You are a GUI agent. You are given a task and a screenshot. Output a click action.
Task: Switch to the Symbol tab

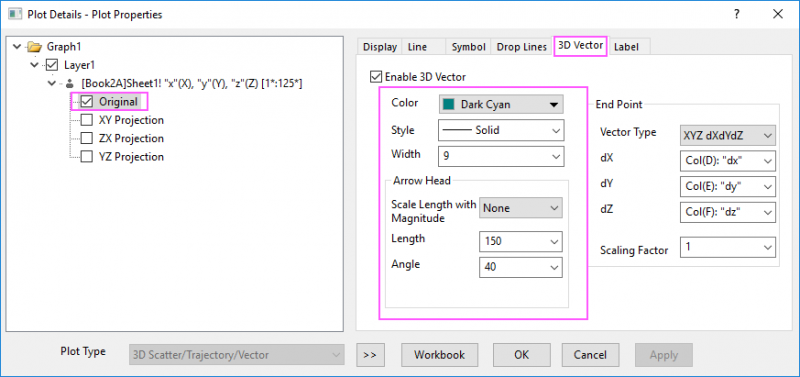tap(468, 47)
